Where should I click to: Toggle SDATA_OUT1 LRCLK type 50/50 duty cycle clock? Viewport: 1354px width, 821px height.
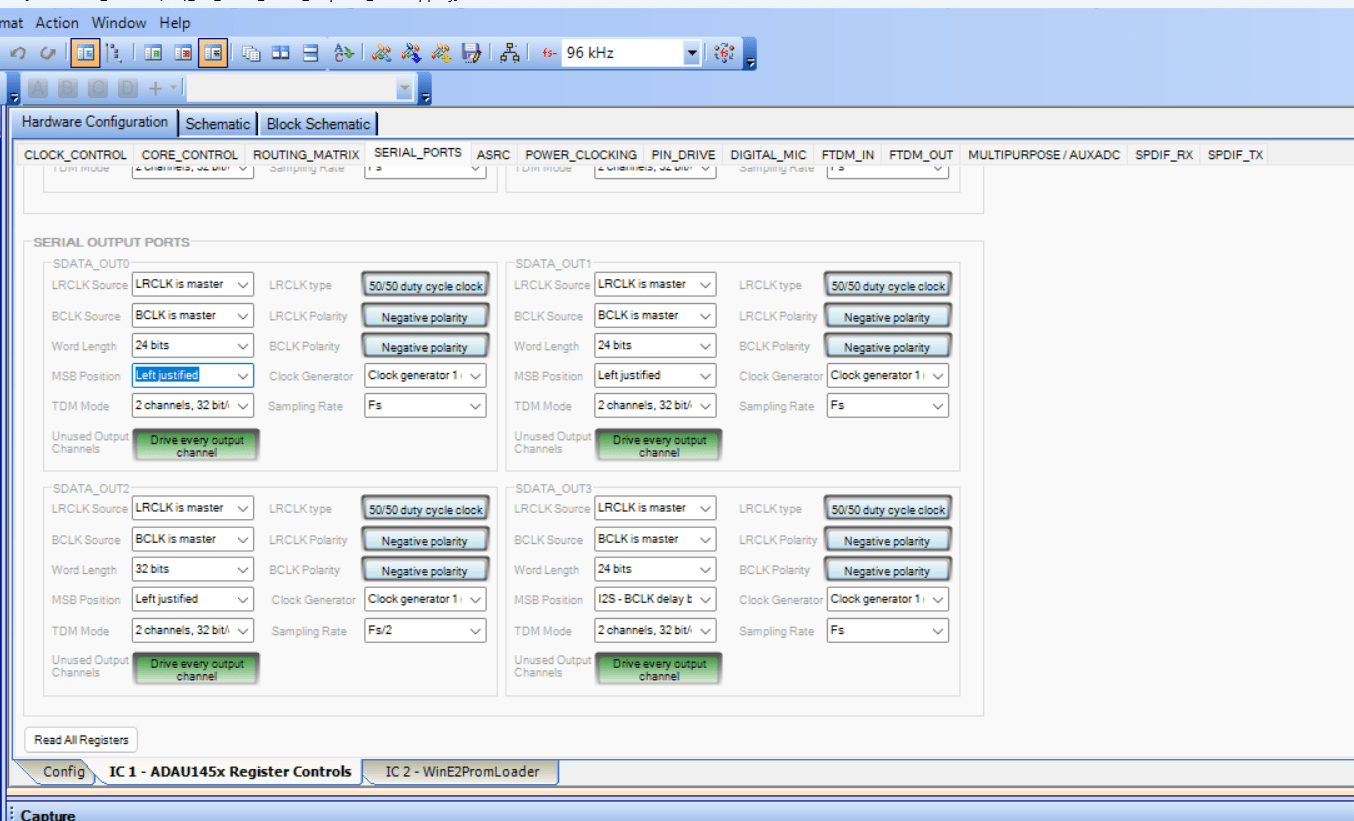[x=888, y=286]
